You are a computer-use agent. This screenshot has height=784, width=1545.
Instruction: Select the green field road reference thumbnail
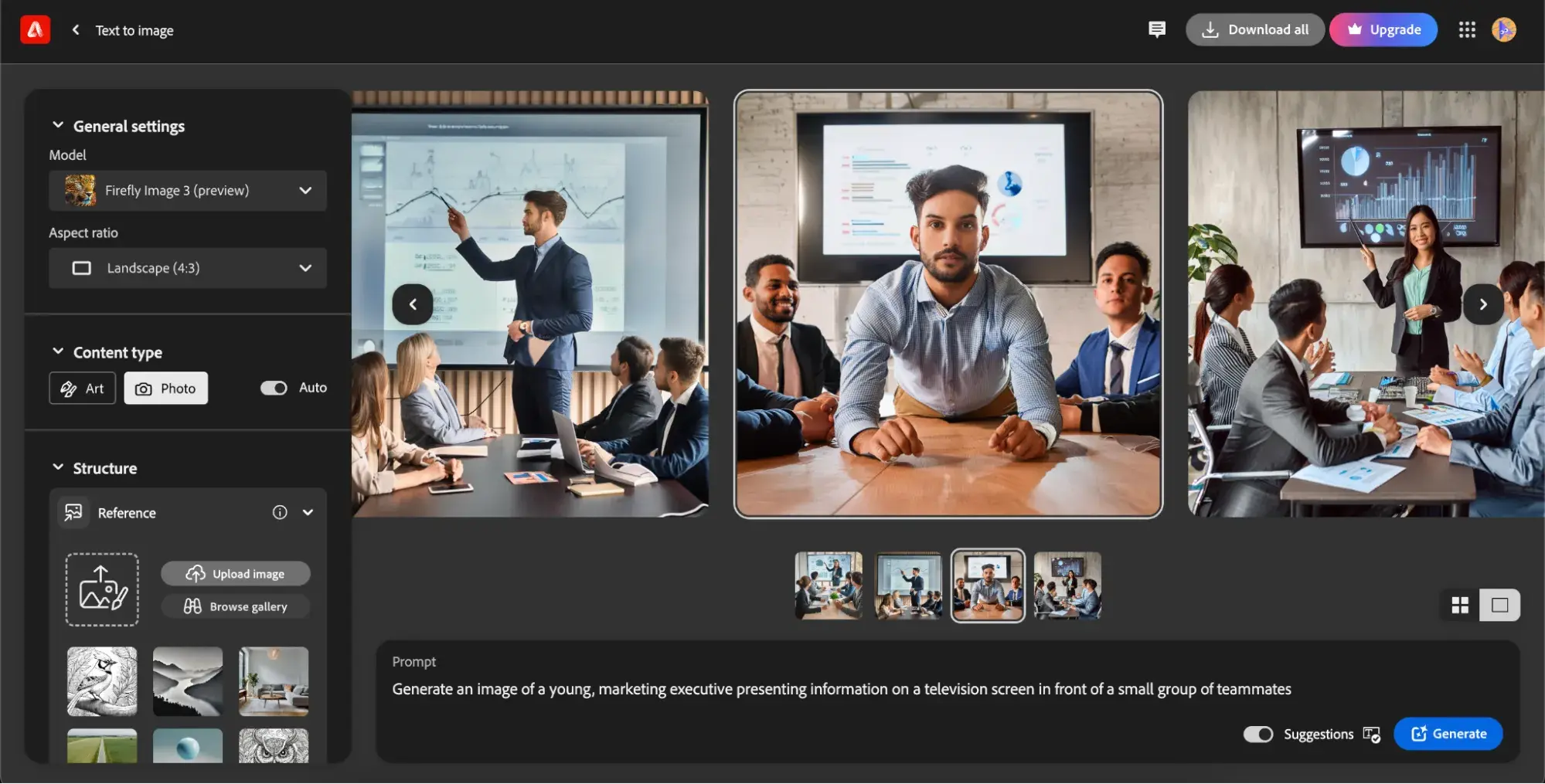(102, 746)
